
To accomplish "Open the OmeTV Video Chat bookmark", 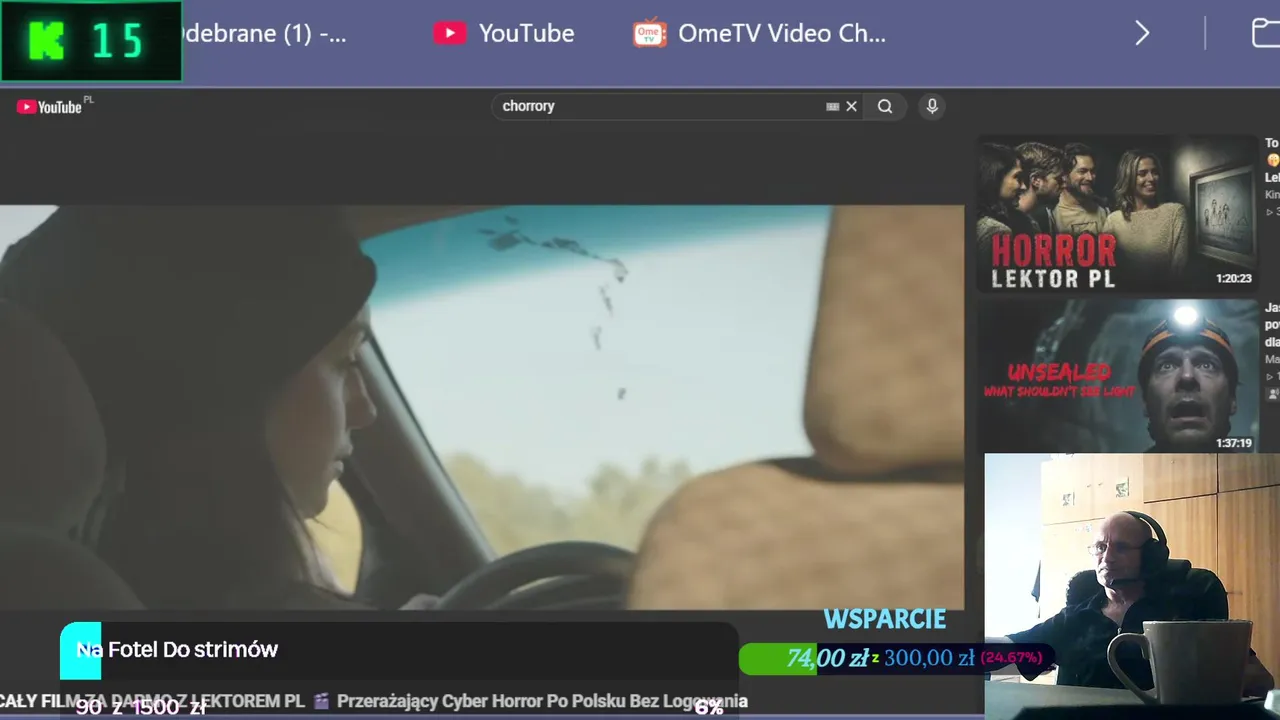I will pos(759,33).
